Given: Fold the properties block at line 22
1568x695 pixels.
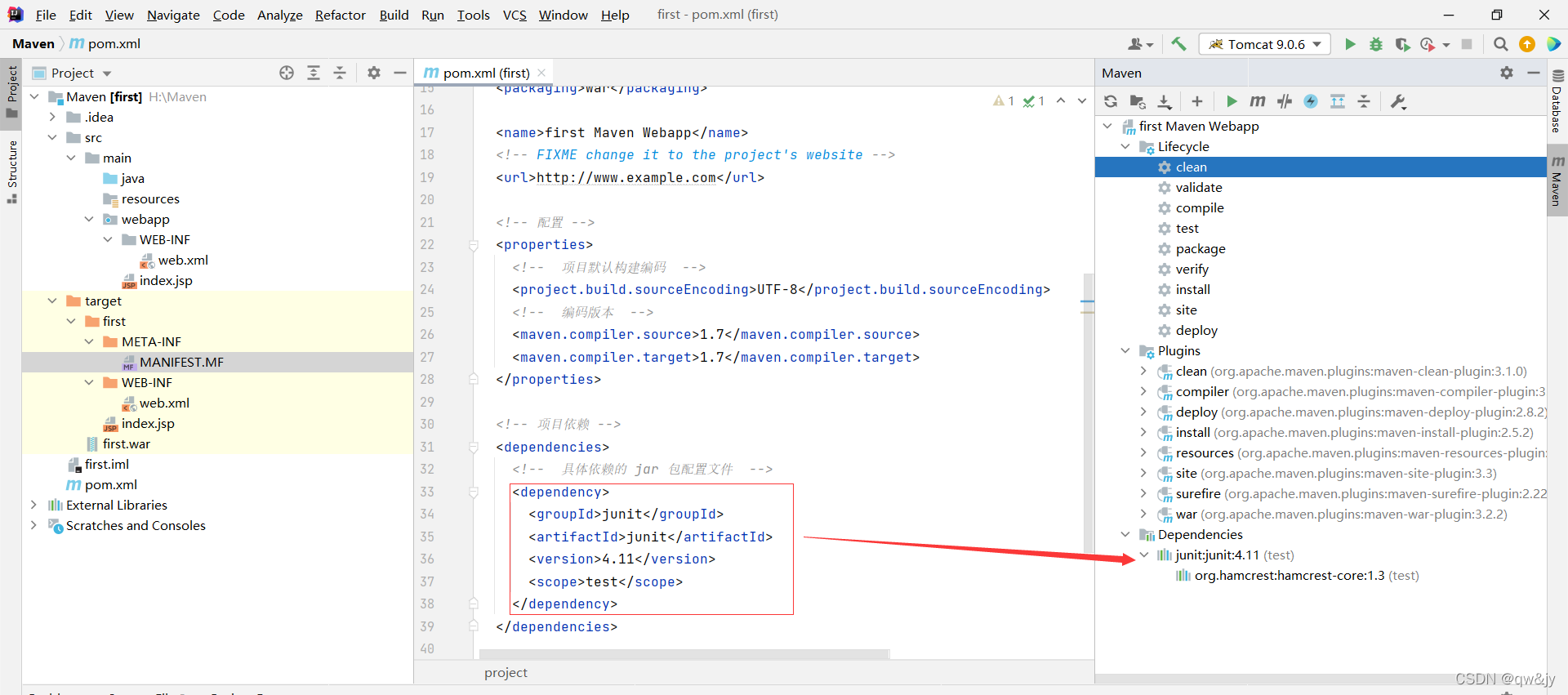Looking at the screenshot, I should pos(473,245).
